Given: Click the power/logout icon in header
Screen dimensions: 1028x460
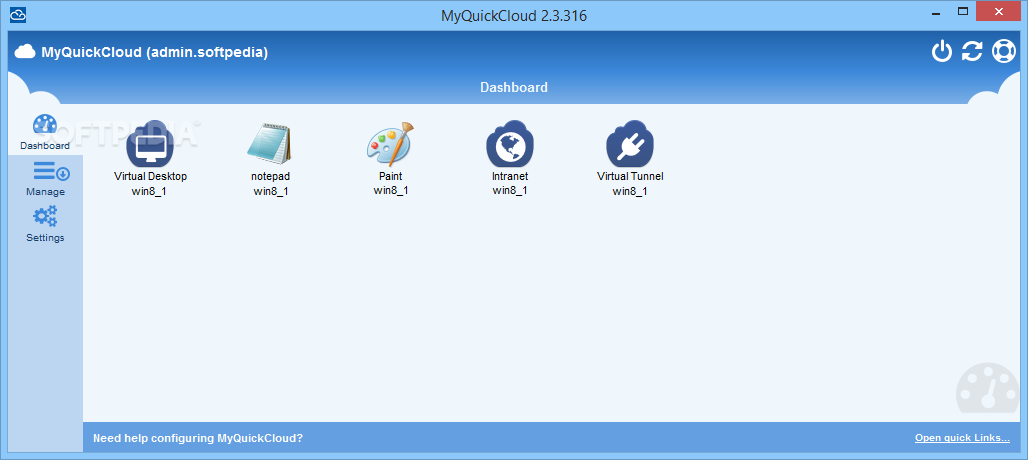Looking at the screenshot, I should click(x=941, y=51).
